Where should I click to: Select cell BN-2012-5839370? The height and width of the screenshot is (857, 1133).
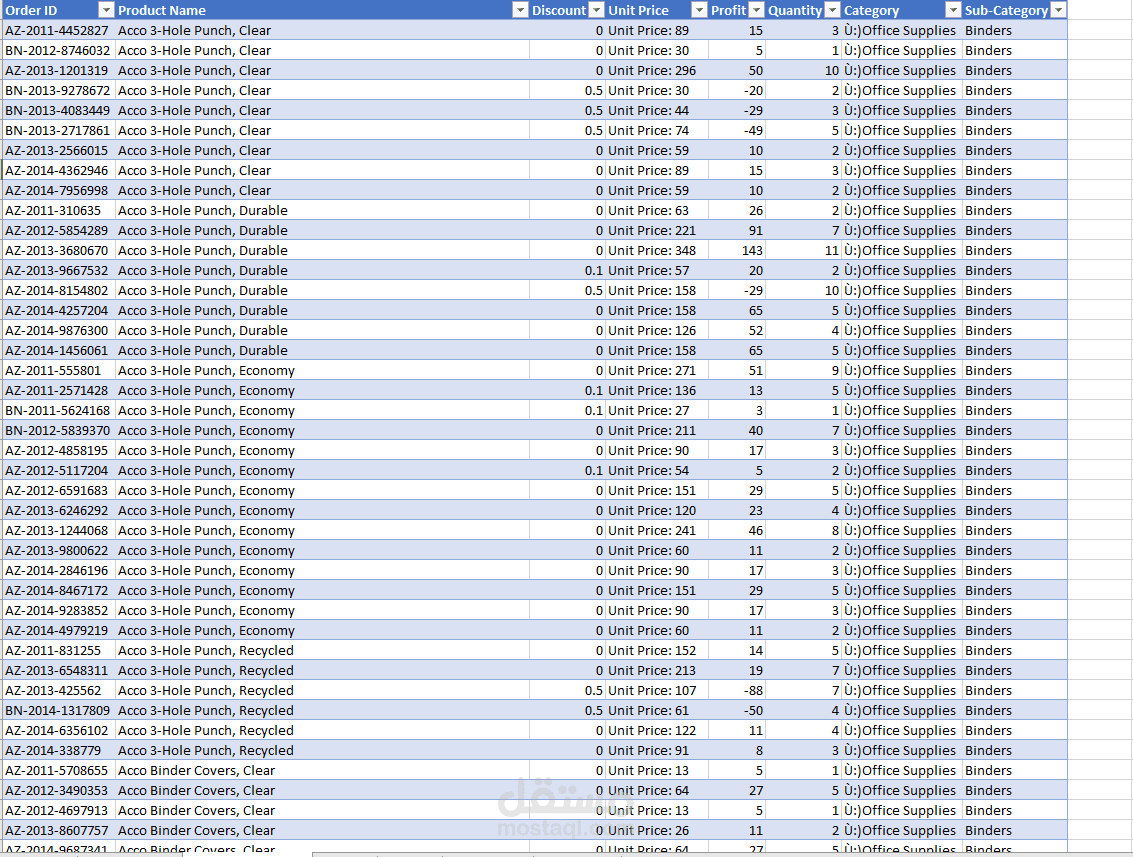pos(59,431)
